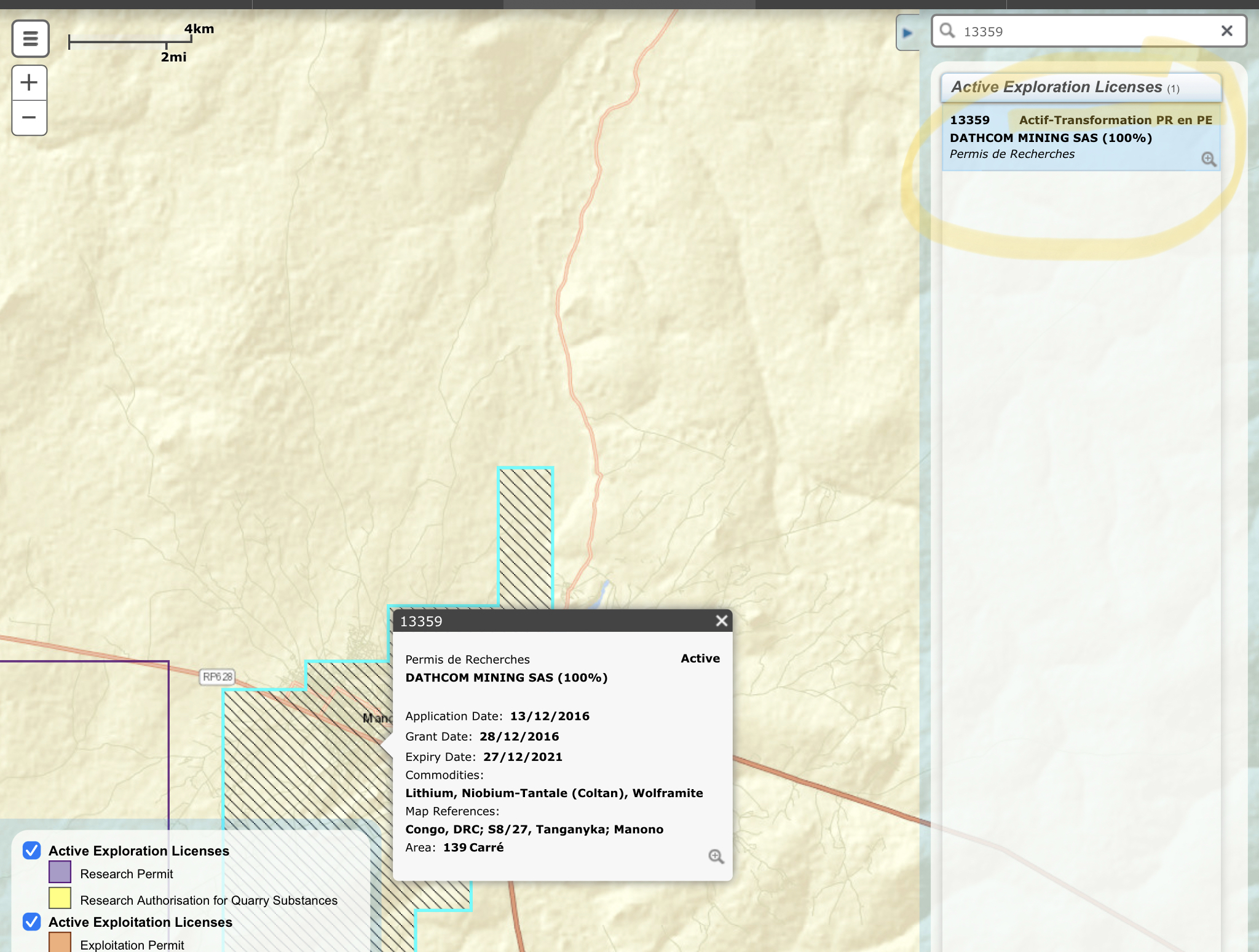Uncheck Active Exploration Licenses layer
The image size is (1259, 952).
coord(32,851)
